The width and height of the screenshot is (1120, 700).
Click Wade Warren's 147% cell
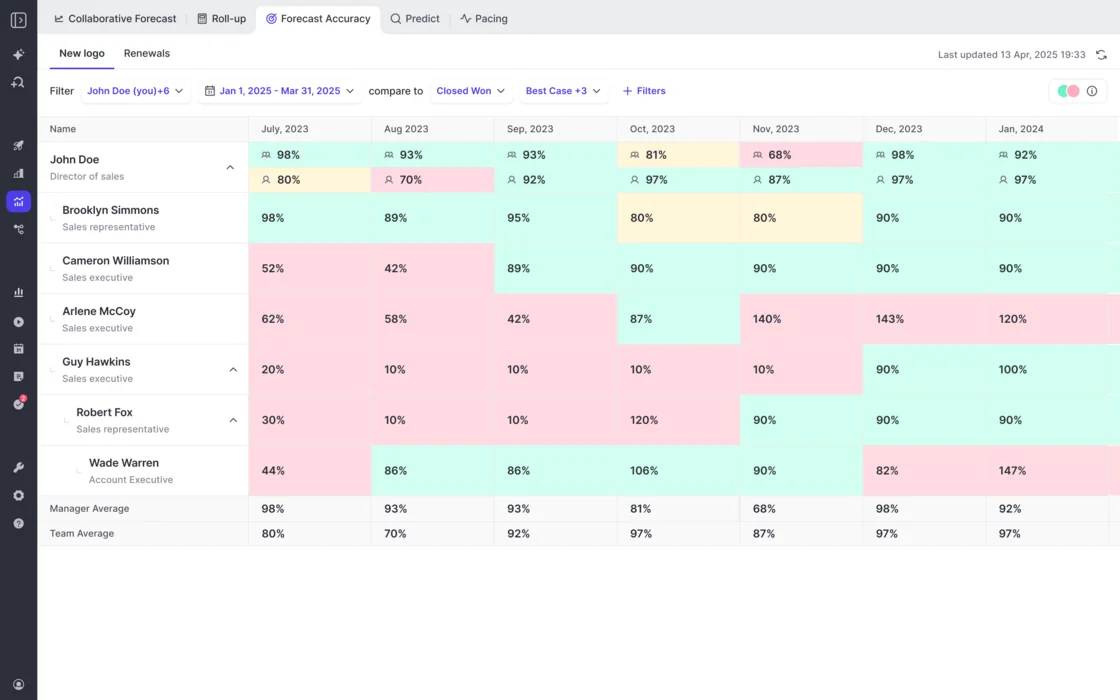pos(1047,471)
